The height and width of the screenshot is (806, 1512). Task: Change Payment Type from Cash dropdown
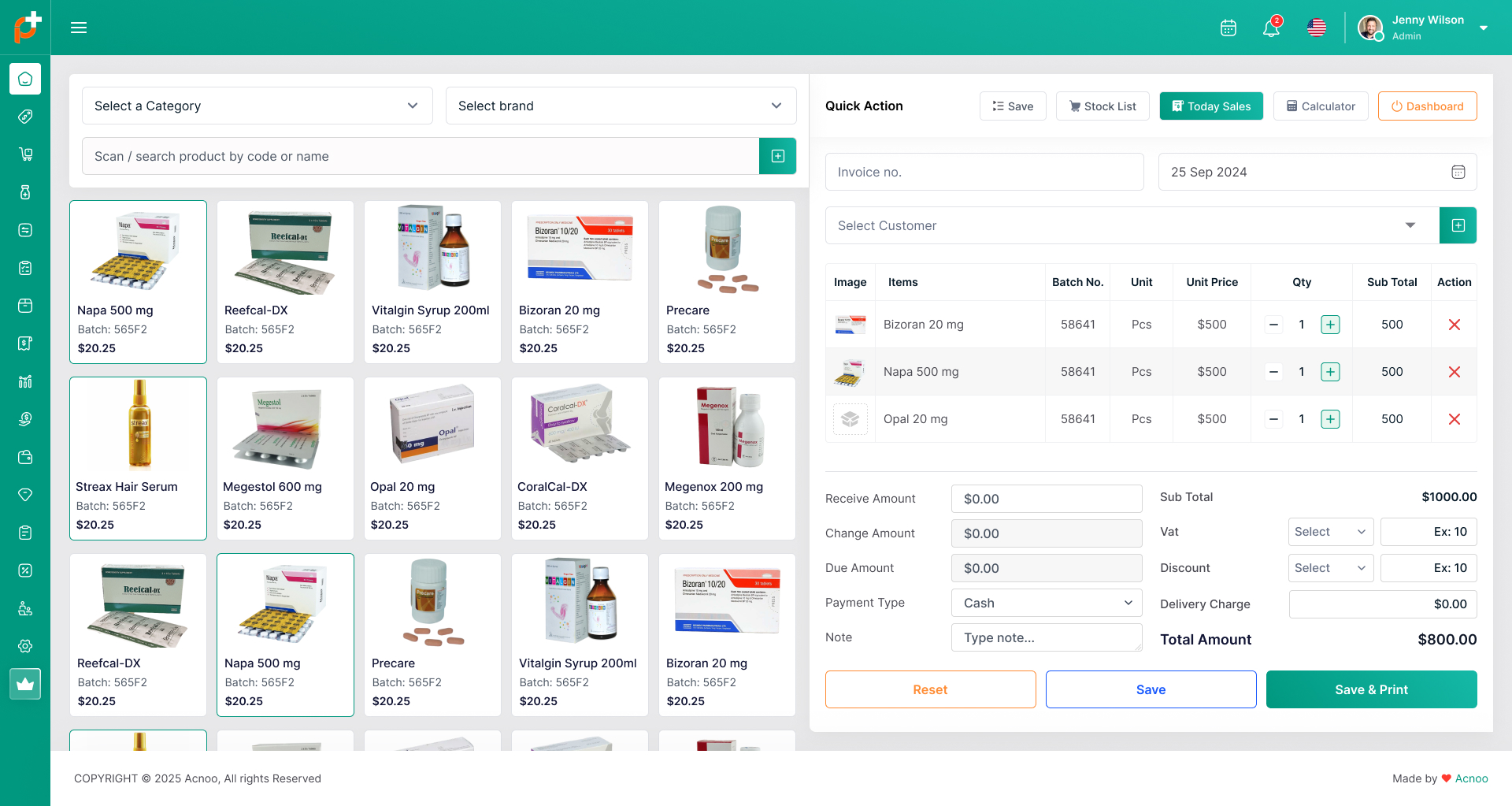click(x=1046, y=603)
